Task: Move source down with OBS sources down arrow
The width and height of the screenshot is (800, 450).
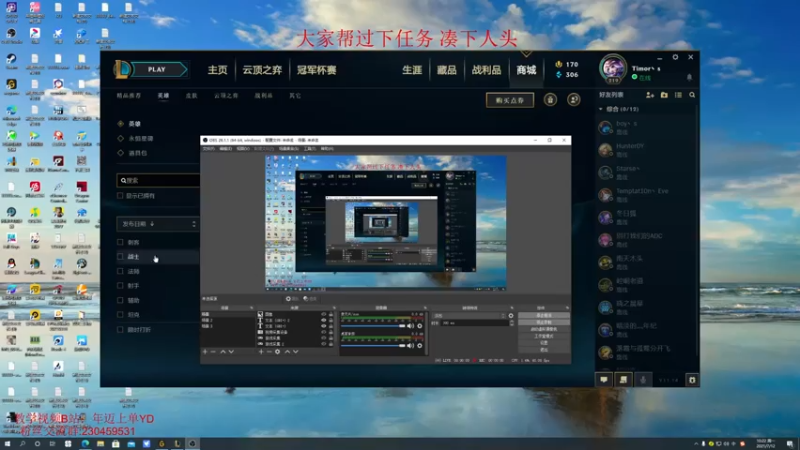Action: click(x=295, y=352)
